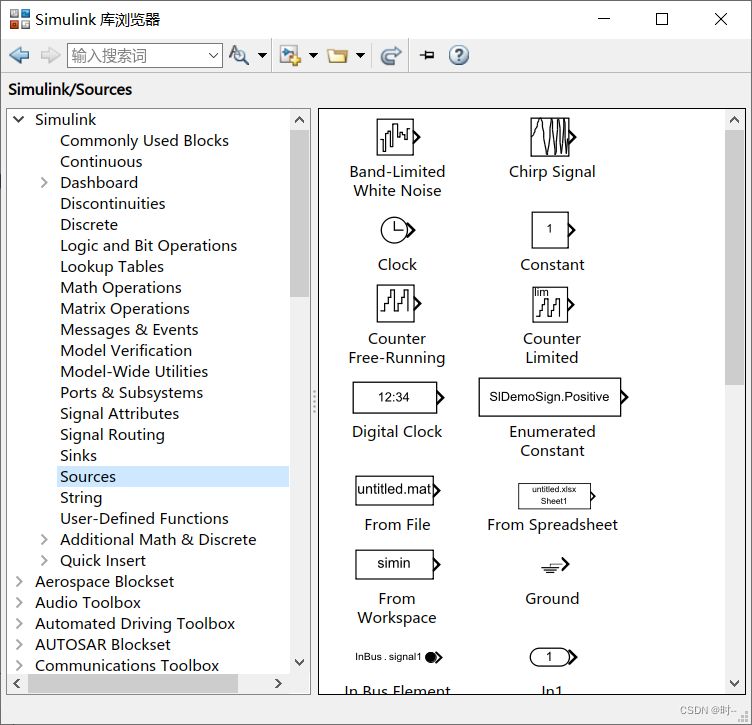Open the Matrix Operations library
Image resolution: width=752 pixels, height=725 pixels.
click(x=125, y=309)
